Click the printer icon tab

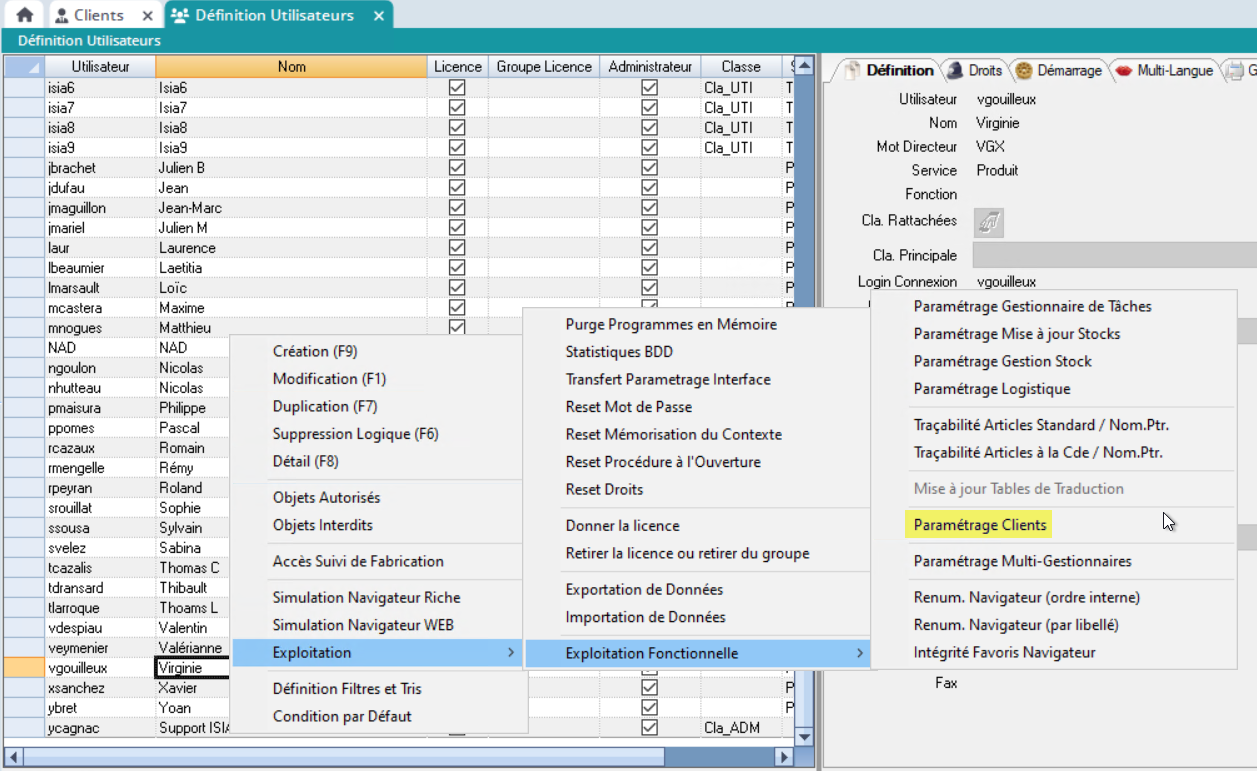[x=1235, y=70]
